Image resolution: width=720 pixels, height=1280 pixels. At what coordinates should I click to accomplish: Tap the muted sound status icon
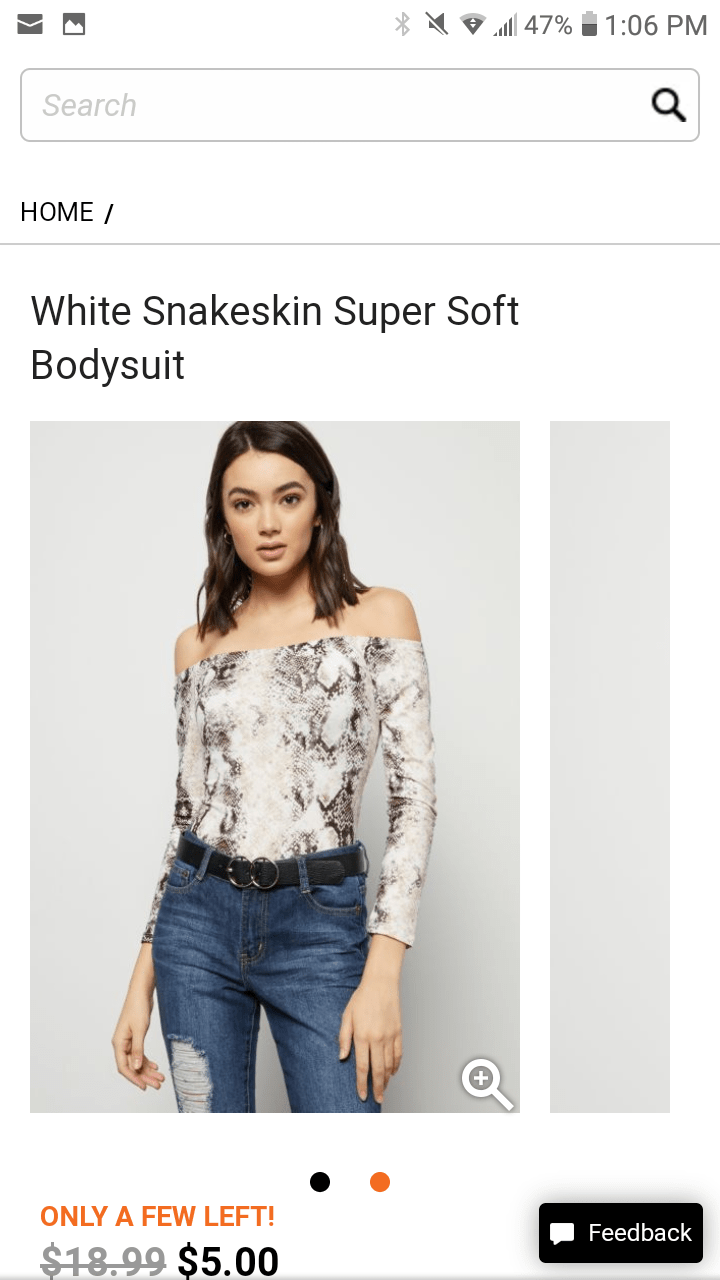[437, 24]
